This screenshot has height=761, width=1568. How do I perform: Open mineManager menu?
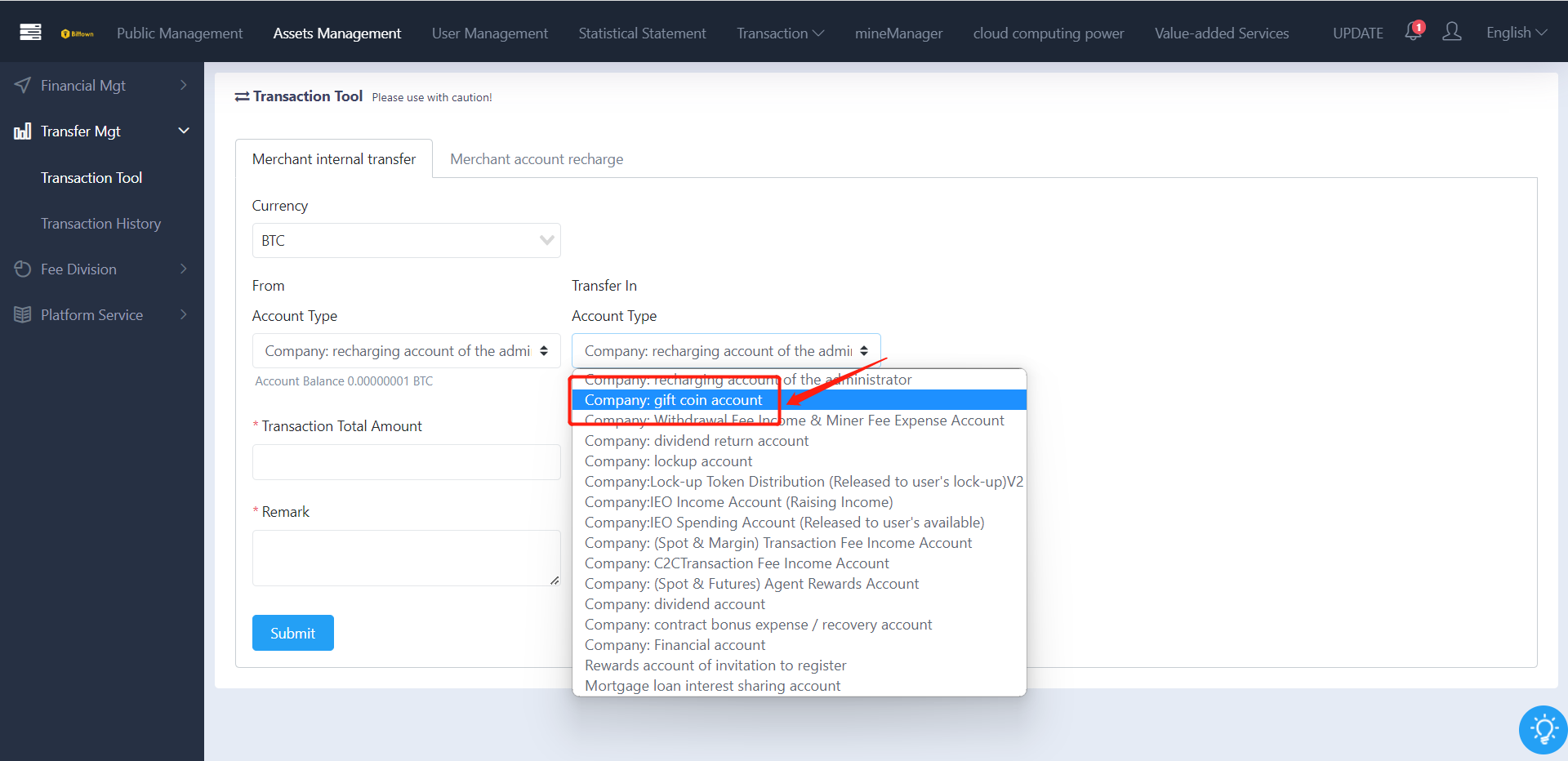click(x=898, y=33)
